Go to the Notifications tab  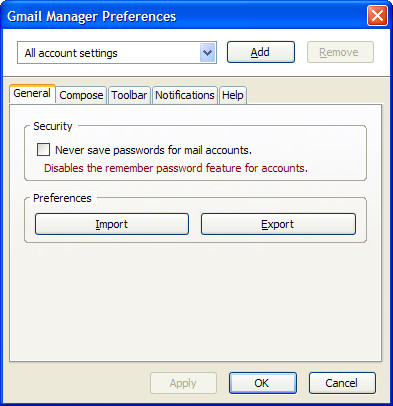185,95
